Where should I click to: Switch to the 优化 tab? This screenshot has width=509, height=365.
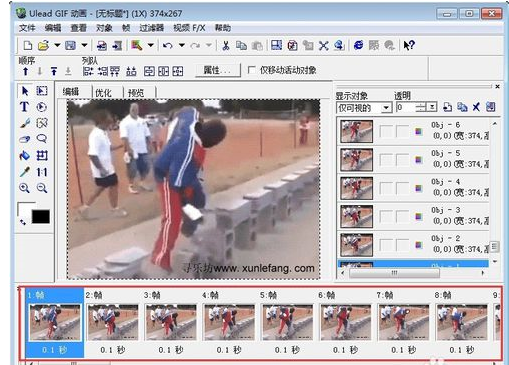(x=103, y=93)
